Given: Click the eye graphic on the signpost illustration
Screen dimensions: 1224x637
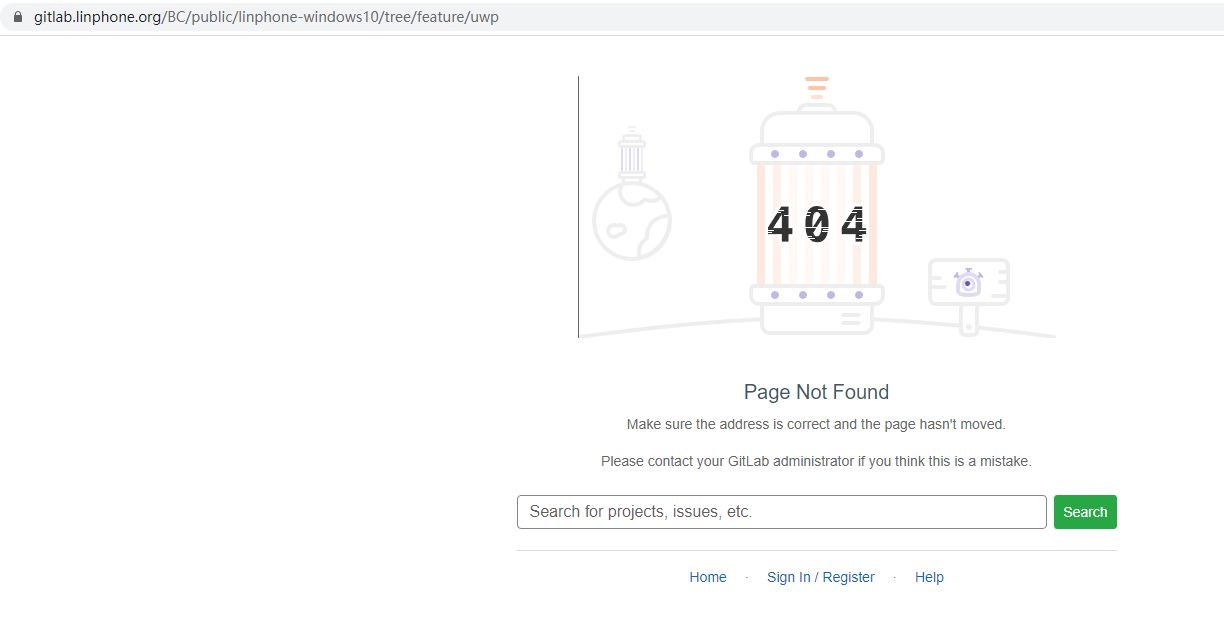Looking at the screenshot, I should click(x=968, y=284).
